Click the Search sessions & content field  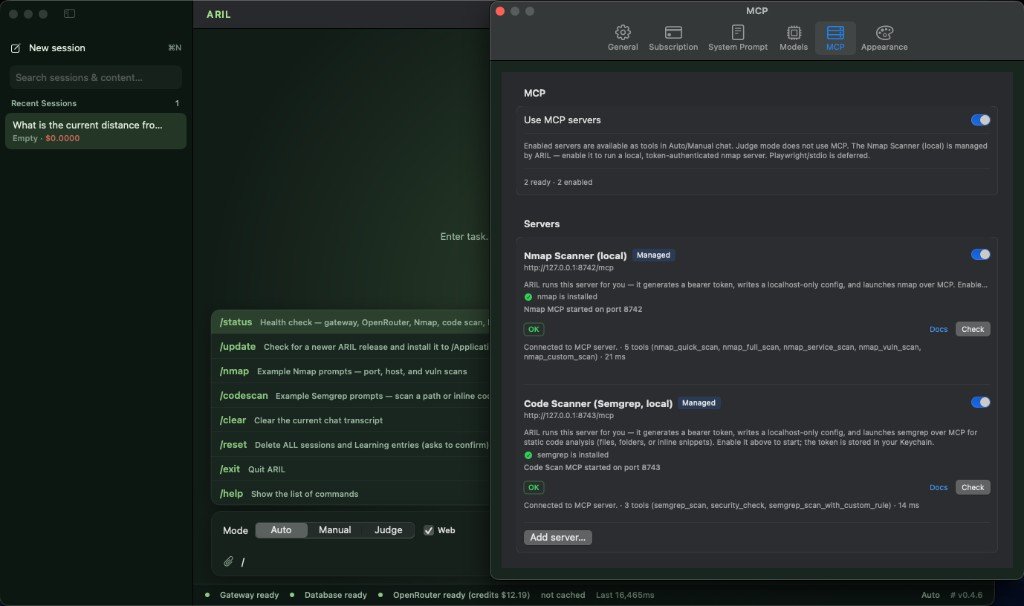click(x=95, y=77)
